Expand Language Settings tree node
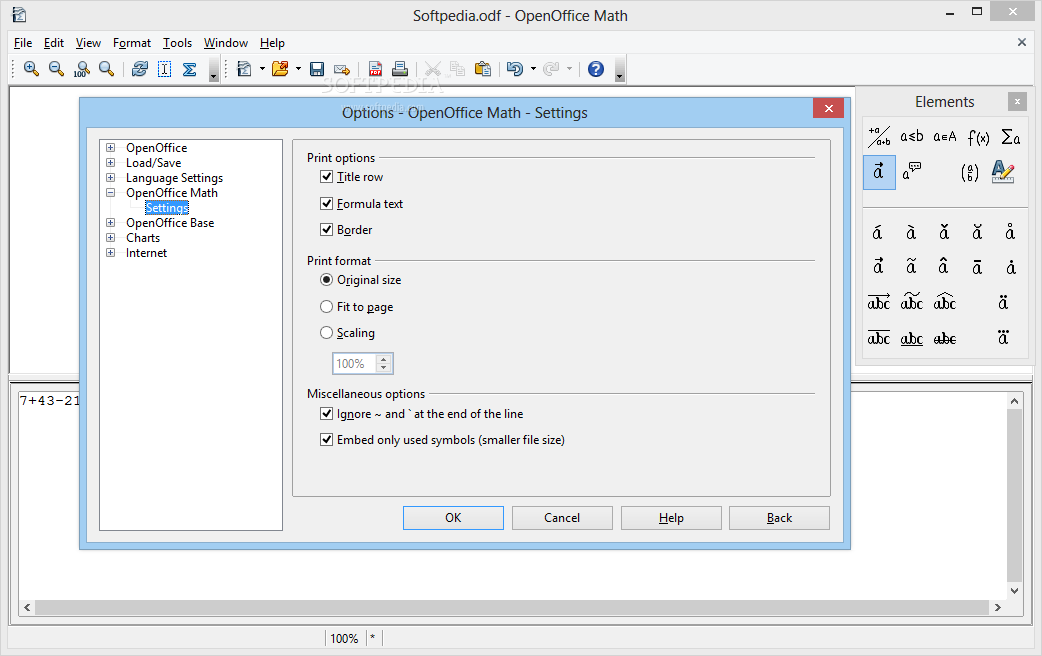This screenshot has height=656, width=1042. [x=111, y=177]
